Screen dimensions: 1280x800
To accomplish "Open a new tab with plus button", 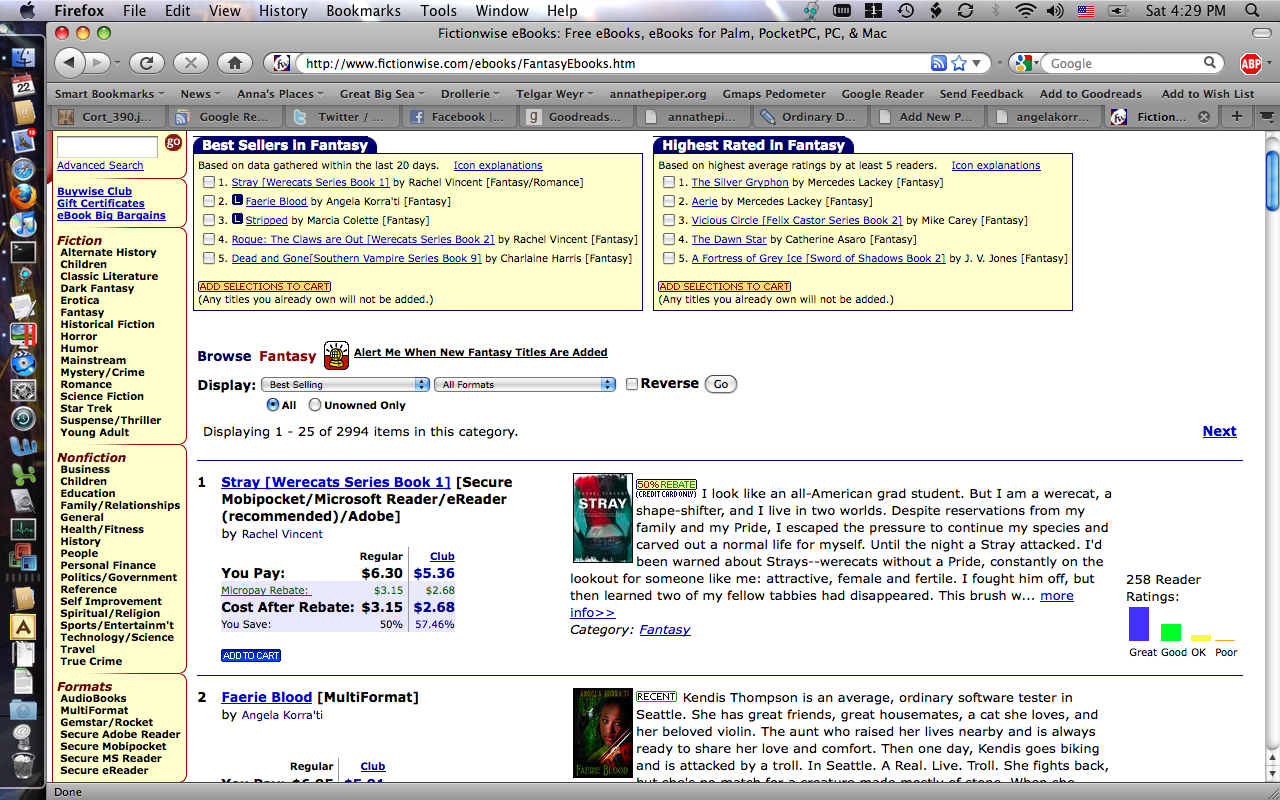I will (1237, 116).
